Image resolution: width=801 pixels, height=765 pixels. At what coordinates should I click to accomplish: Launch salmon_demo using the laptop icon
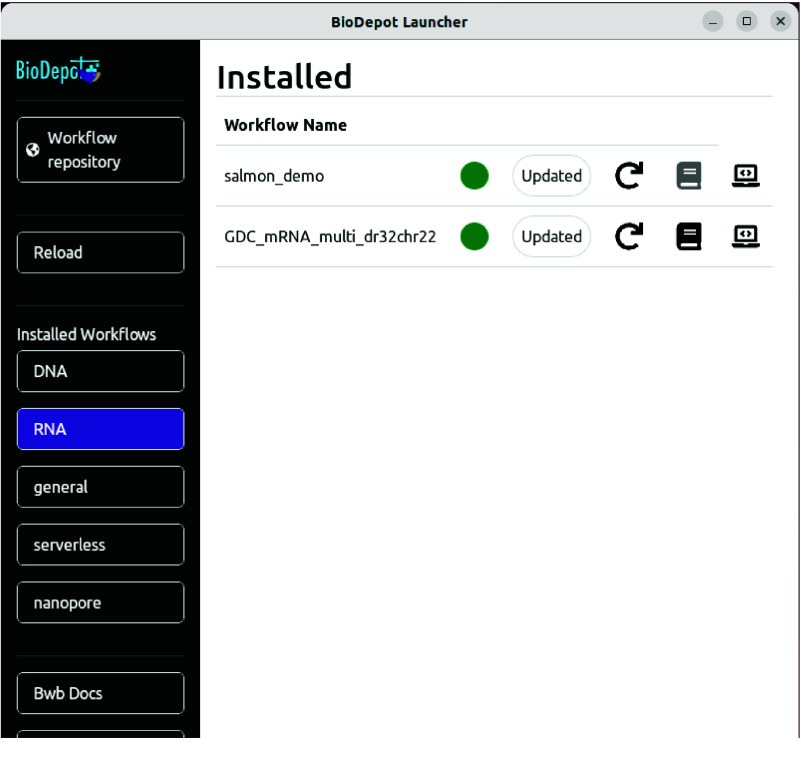tap(746, 176)
